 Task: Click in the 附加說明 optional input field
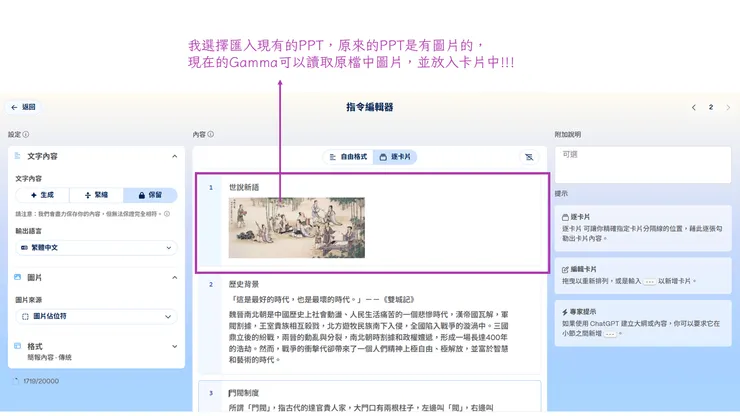tap(643, 165)
